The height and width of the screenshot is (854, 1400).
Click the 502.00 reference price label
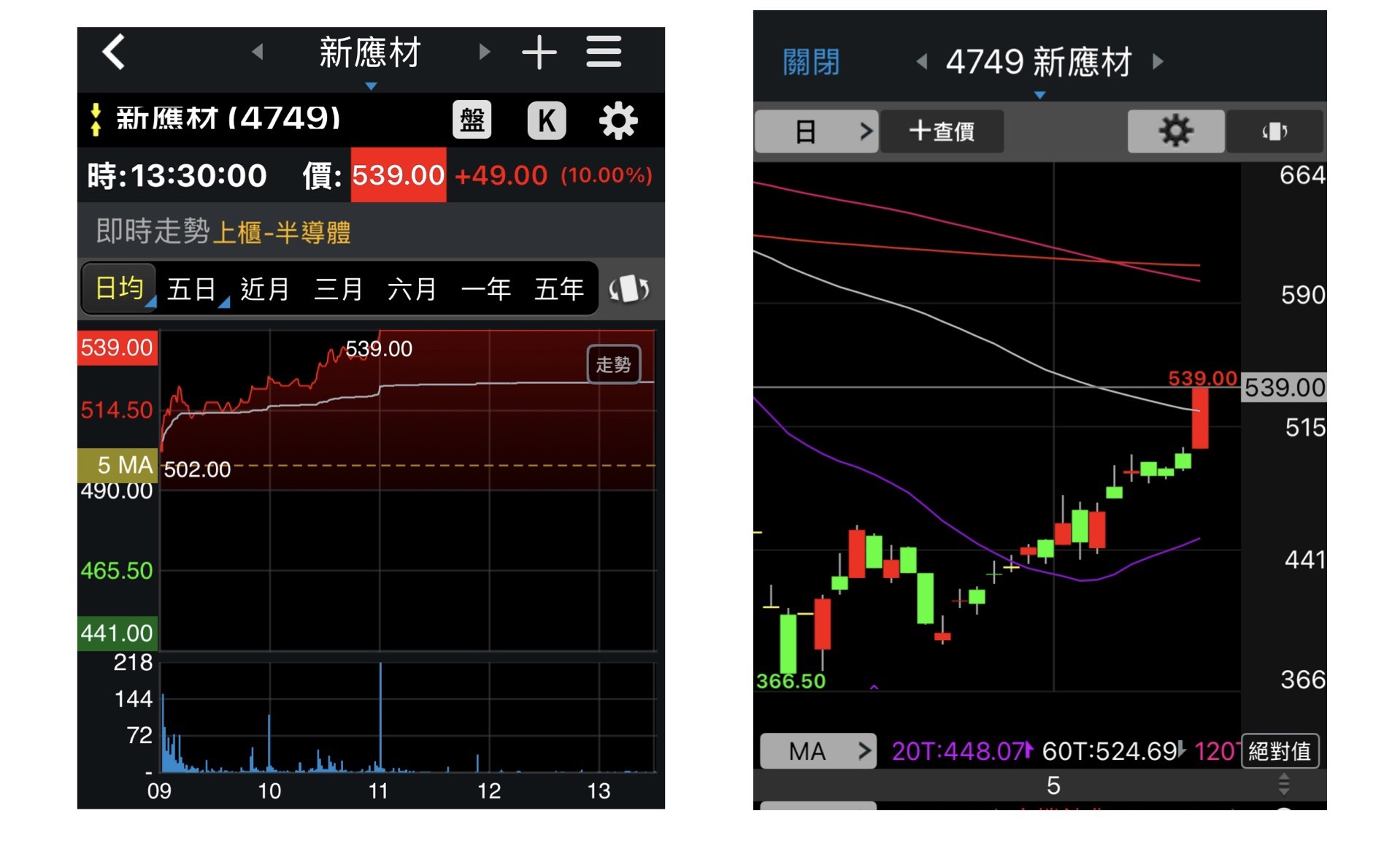point(197,469)
